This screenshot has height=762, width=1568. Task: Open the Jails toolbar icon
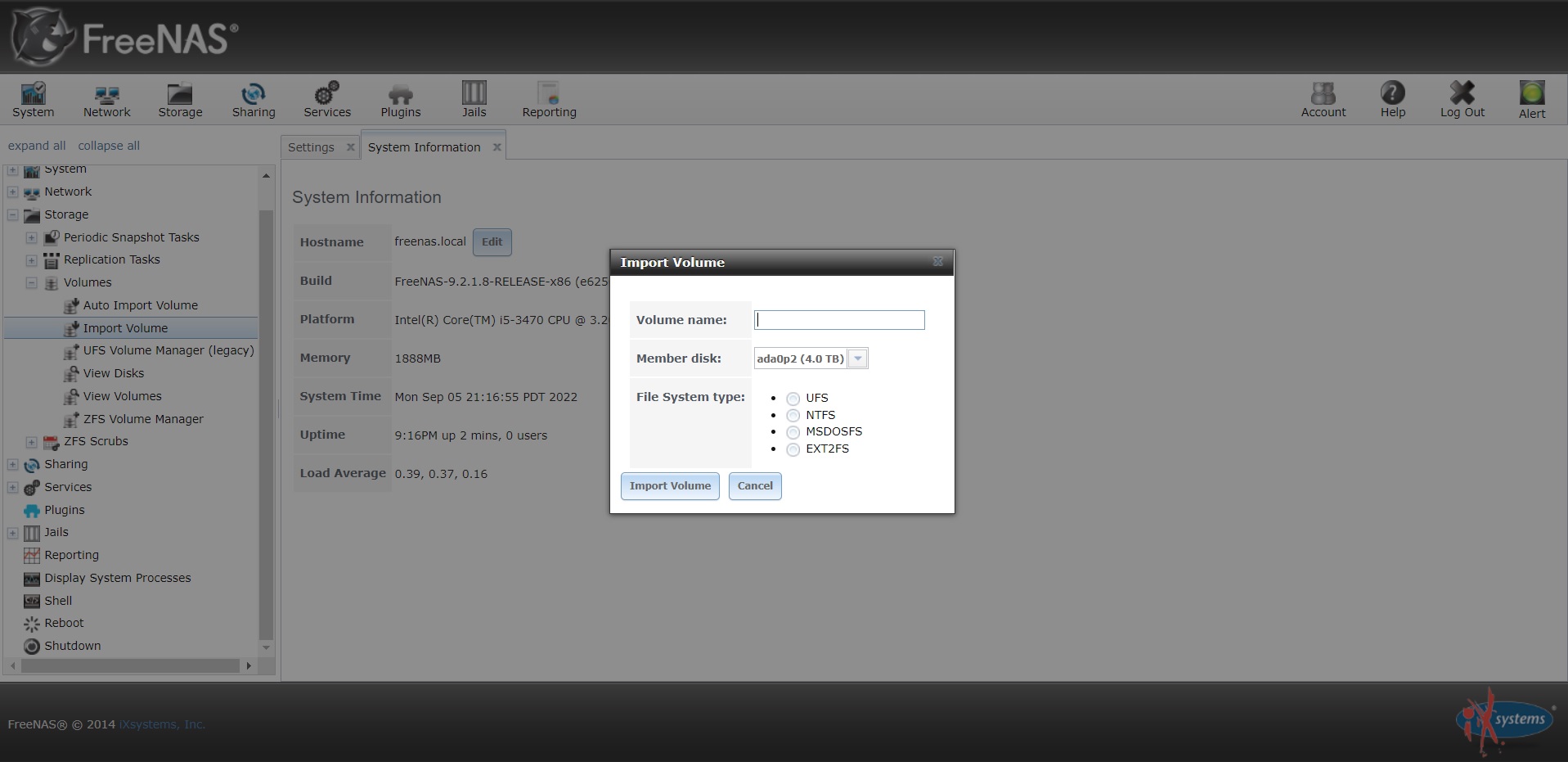474,100
